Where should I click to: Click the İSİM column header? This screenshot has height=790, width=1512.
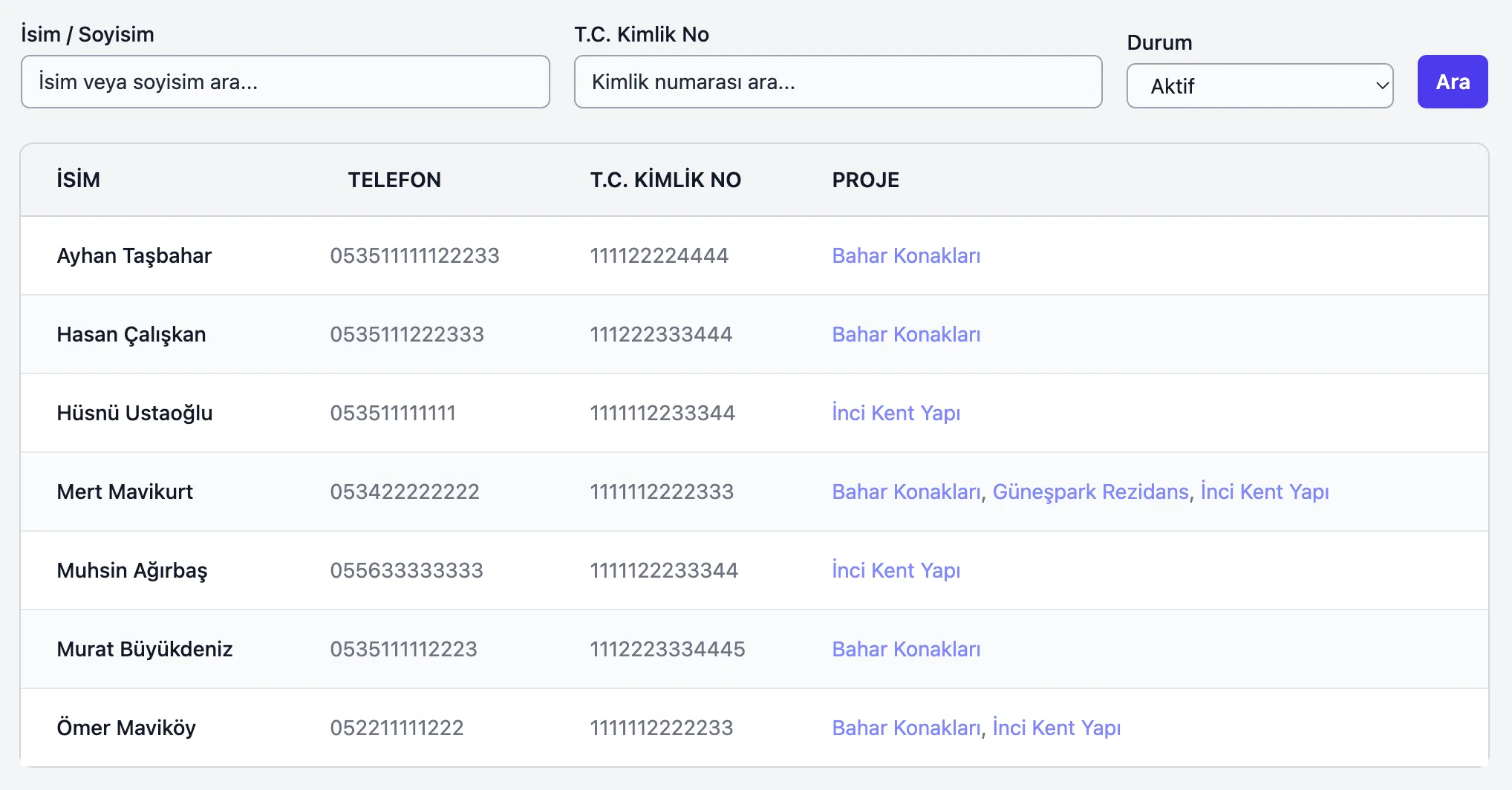pos(78,180)
